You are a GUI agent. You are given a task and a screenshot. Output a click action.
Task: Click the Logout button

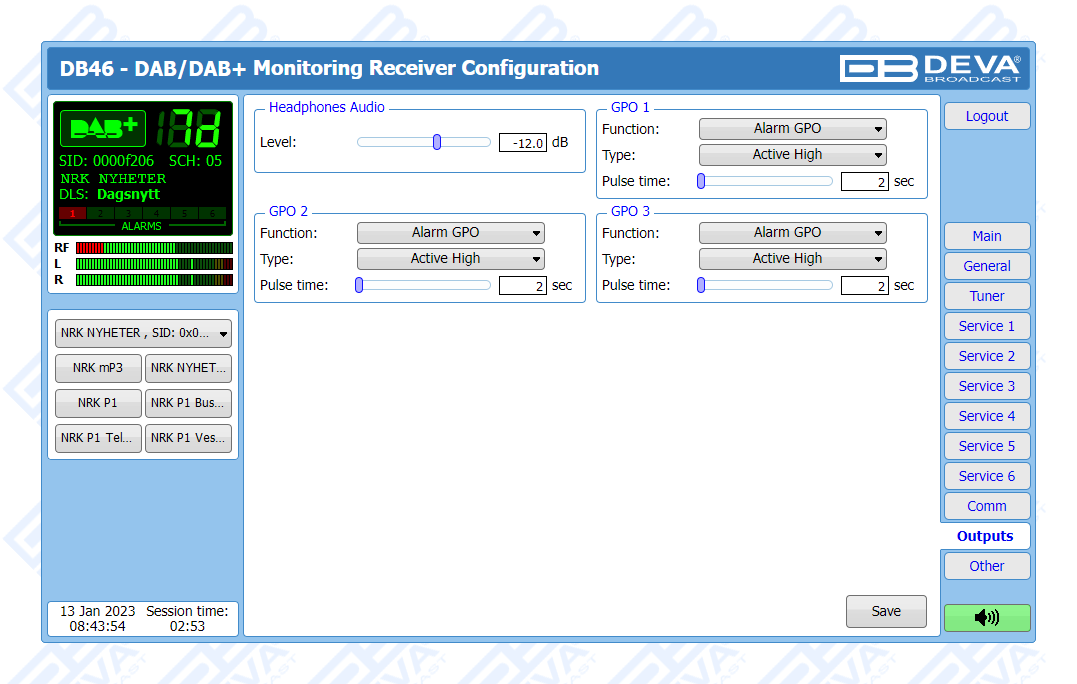pos(986,116)
